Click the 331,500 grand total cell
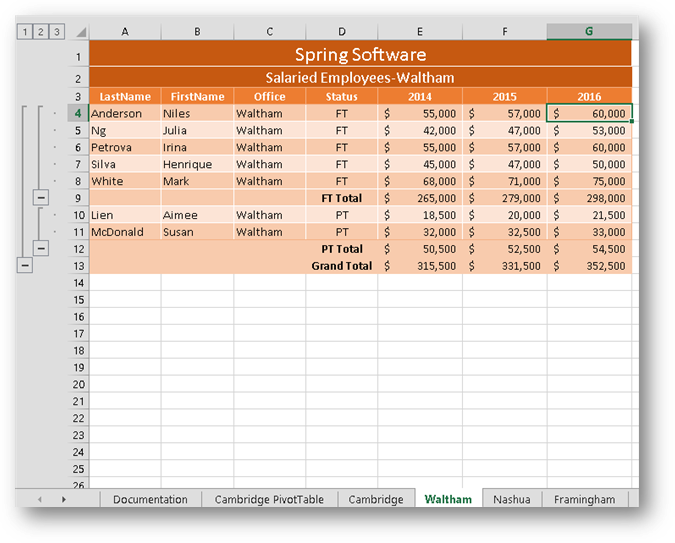This screenshot has height=543, width=675. coord(505,266)
